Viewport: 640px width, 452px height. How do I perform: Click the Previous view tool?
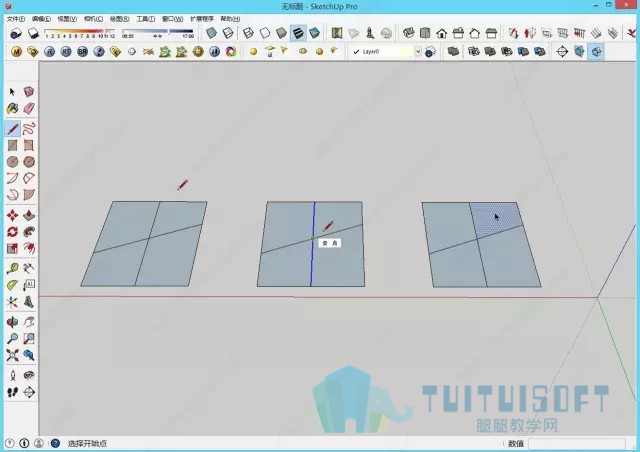pyautogui.click(x=29, y=355)
